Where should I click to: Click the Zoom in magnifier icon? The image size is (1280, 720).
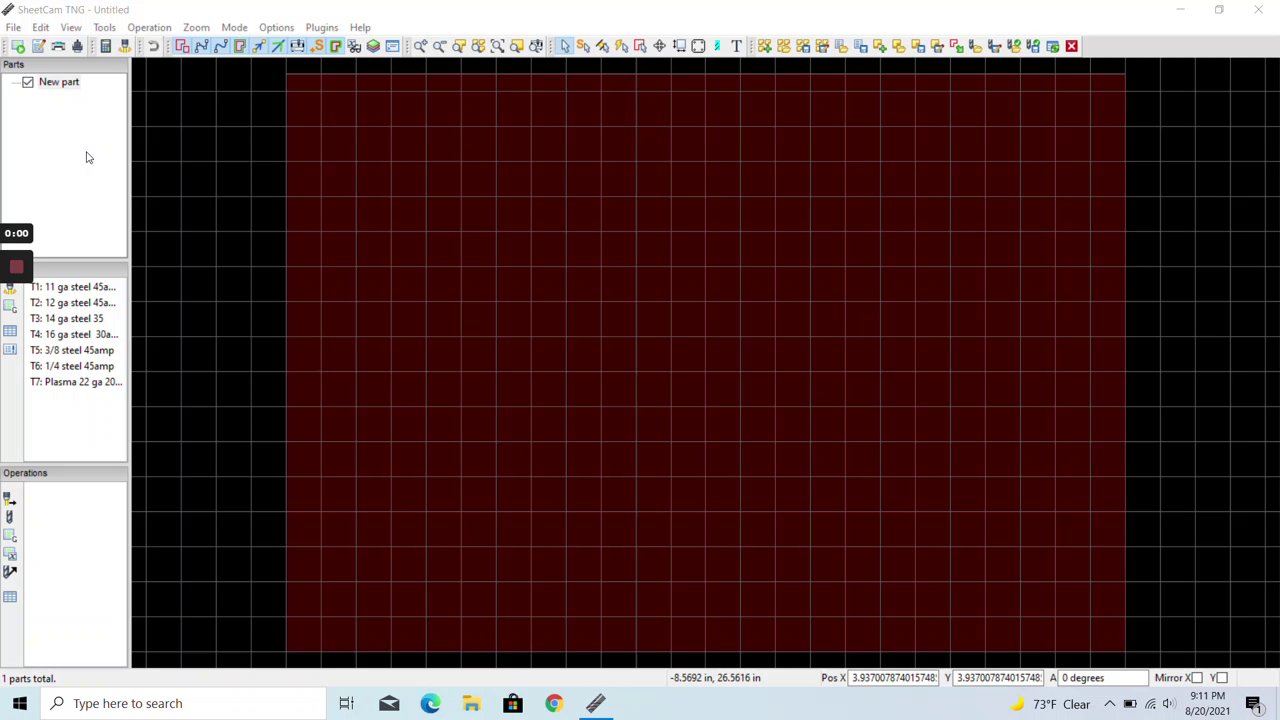420,46
